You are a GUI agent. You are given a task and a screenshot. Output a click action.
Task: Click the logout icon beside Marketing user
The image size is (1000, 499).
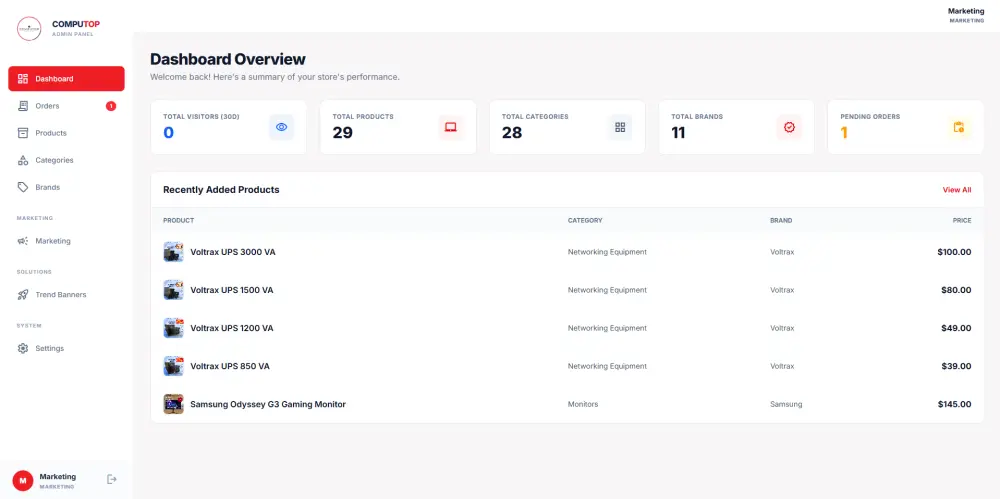(x=112, y=479)
